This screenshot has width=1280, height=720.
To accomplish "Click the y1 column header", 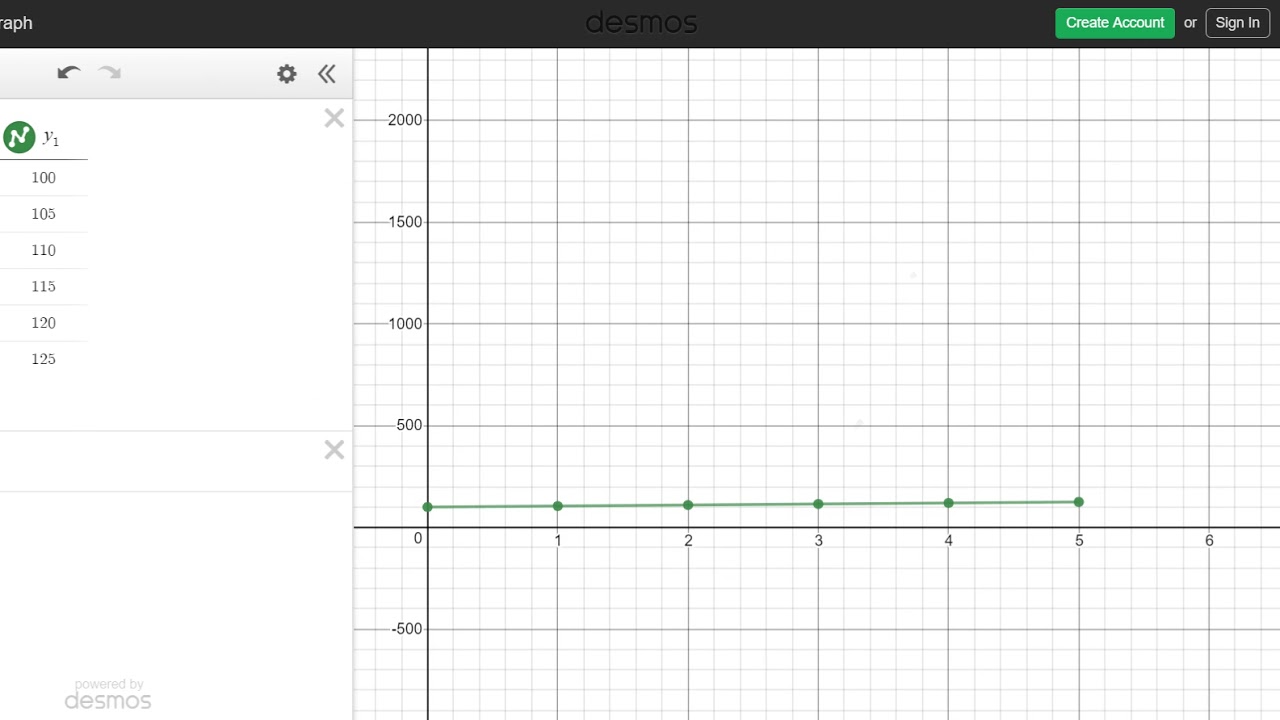I will coord(51,138).
